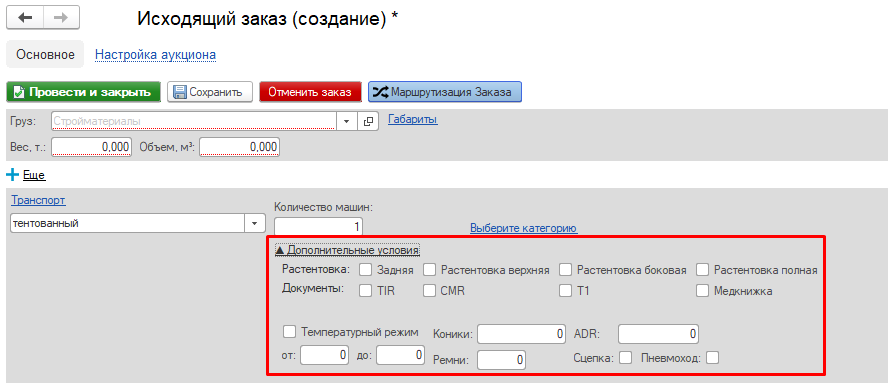The image size is (888, 383).
Task: Click the Сохранить button
Action: point(210,92)
